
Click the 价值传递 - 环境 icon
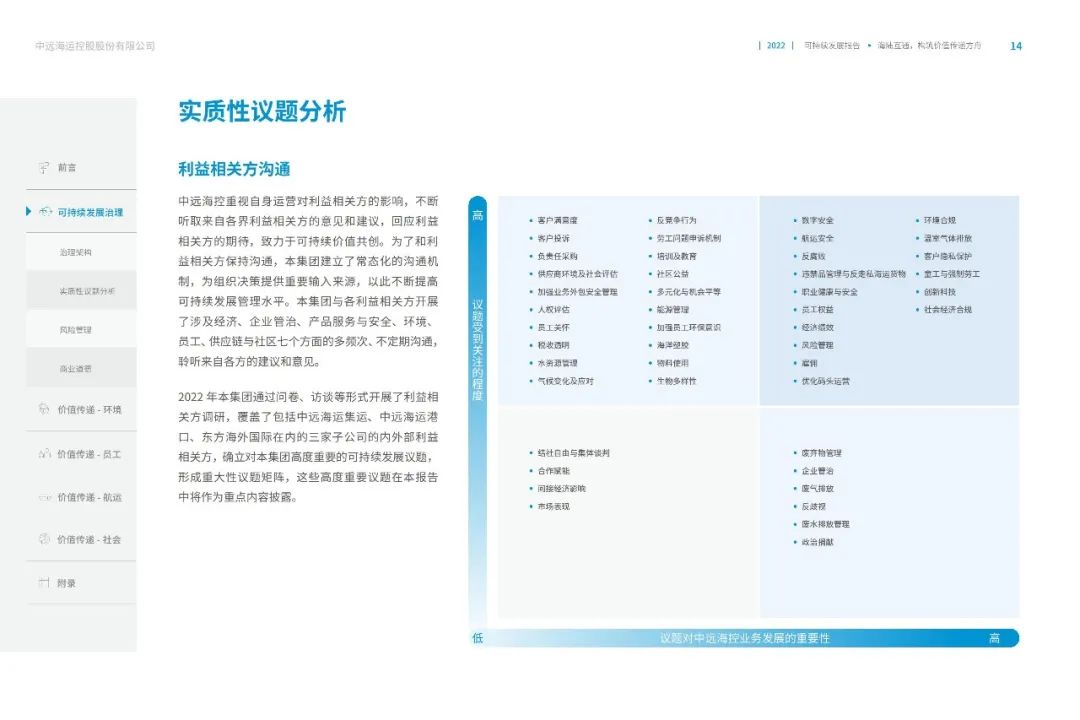[x=44, y=409]
